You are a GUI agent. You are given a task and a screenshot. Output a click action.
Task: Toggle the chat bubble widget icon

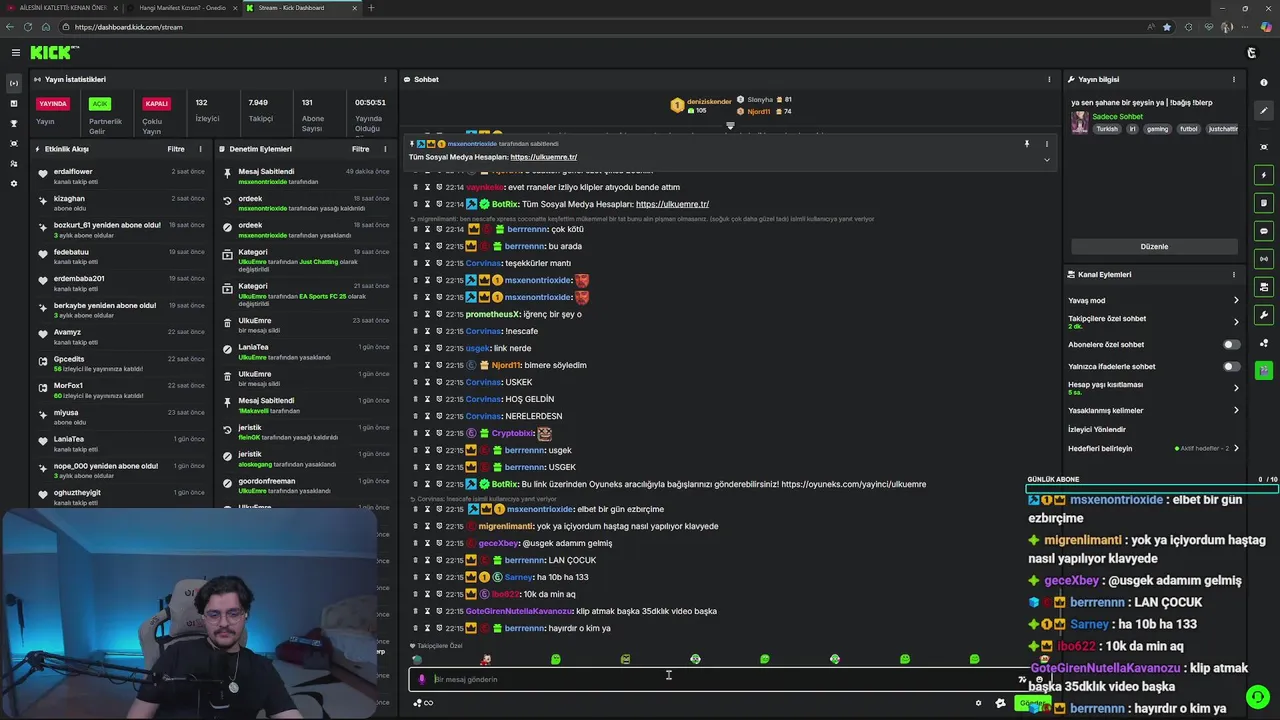click(1264, 231)
